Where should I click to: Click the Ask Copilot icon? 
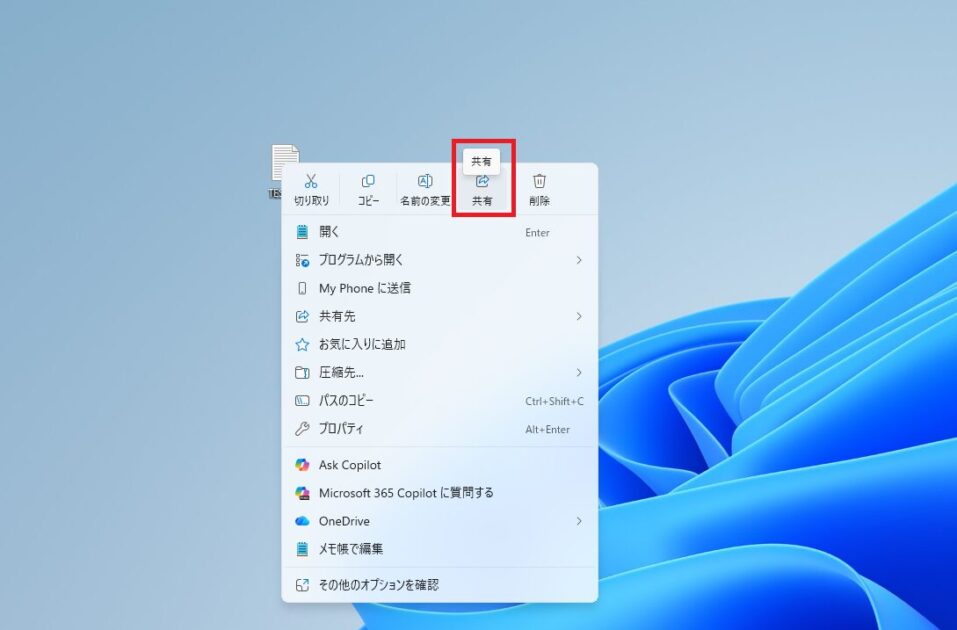[301, 465]
